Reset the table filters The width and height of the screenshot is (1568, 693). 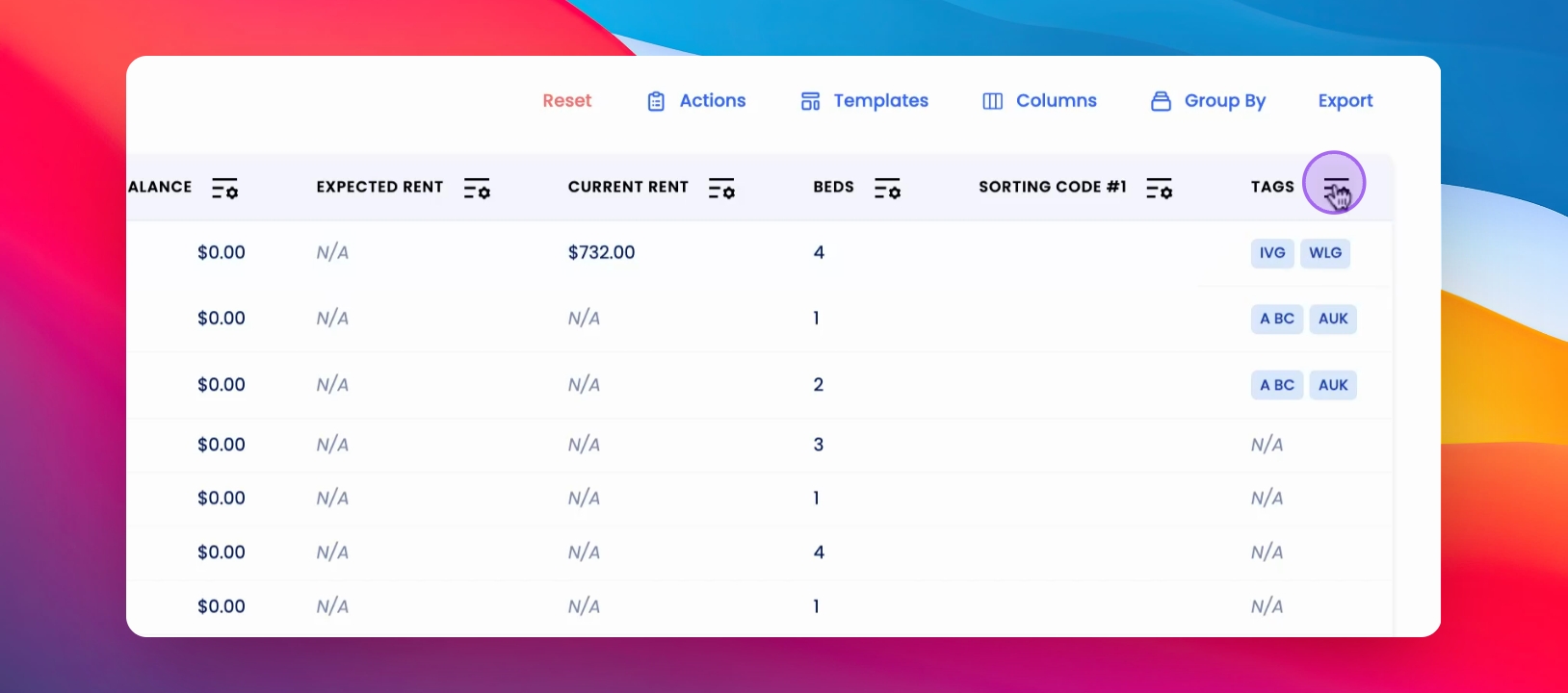click(567, 101)
